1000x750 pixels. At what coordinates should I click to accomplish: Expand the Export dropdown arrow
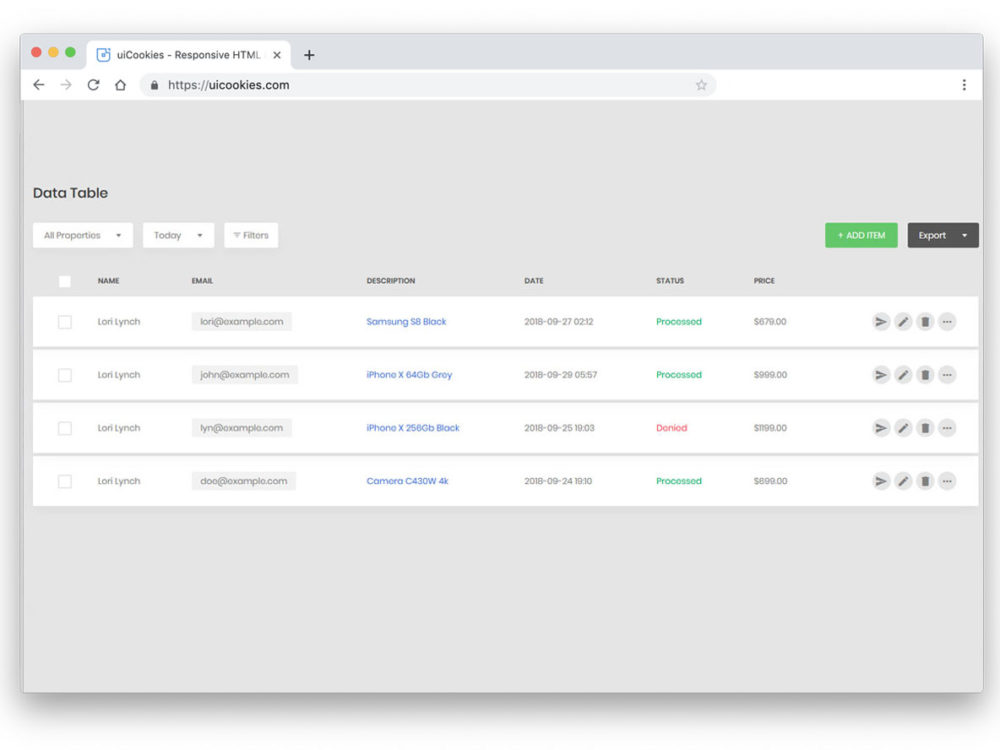[x=964, y=236]
